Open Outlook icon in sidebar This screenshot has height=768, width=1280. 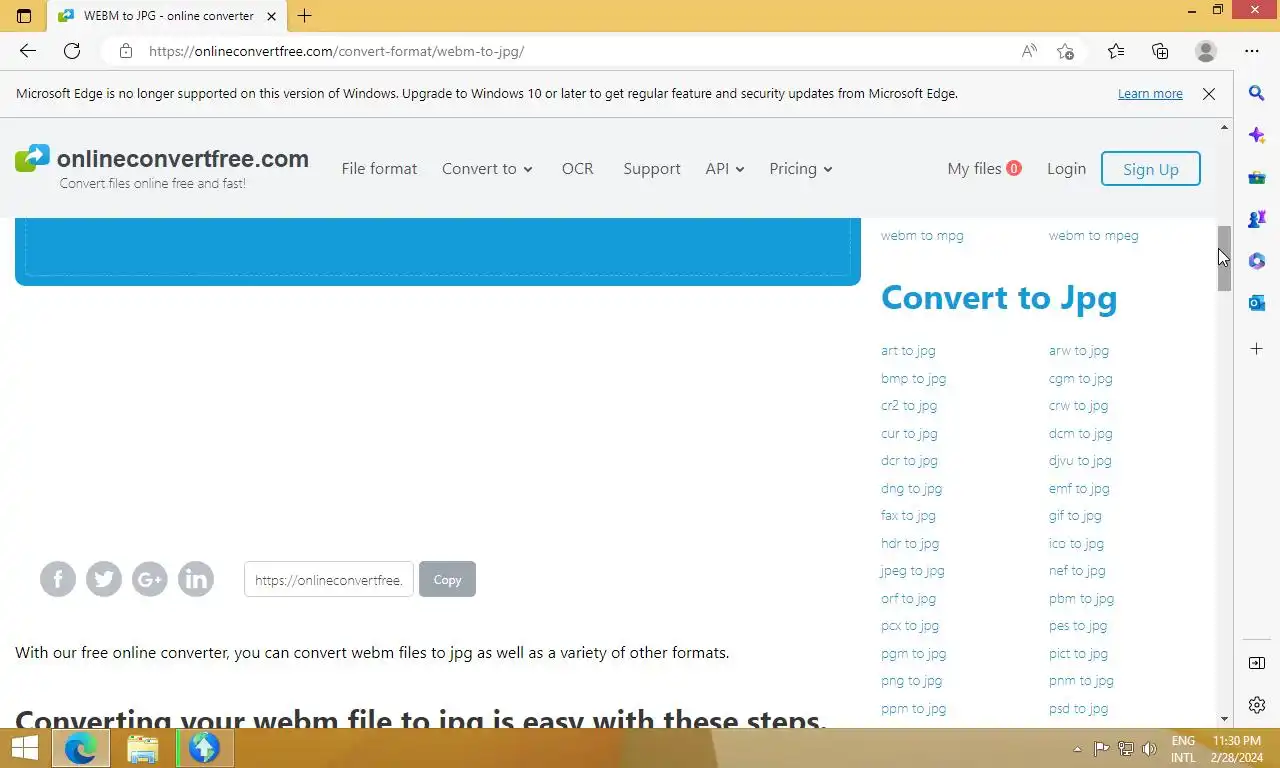[x=1257, y=303]
